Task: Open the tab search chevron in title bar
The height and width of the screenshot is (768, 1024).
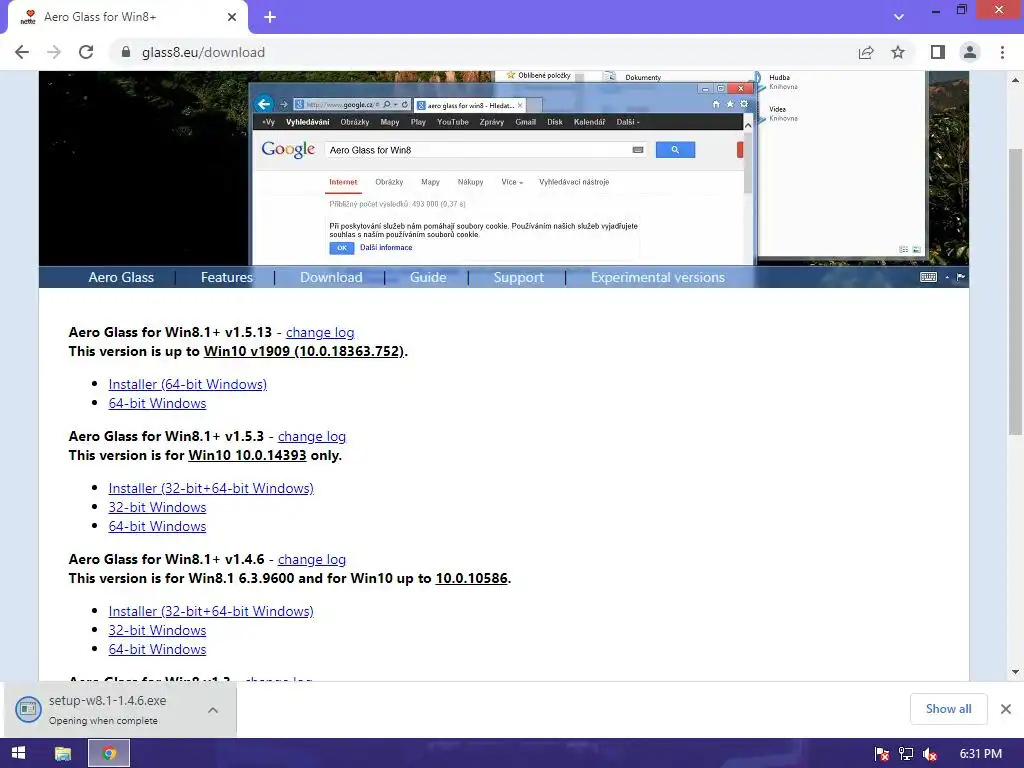Action: pyautogui.click(x=899, y=17)
